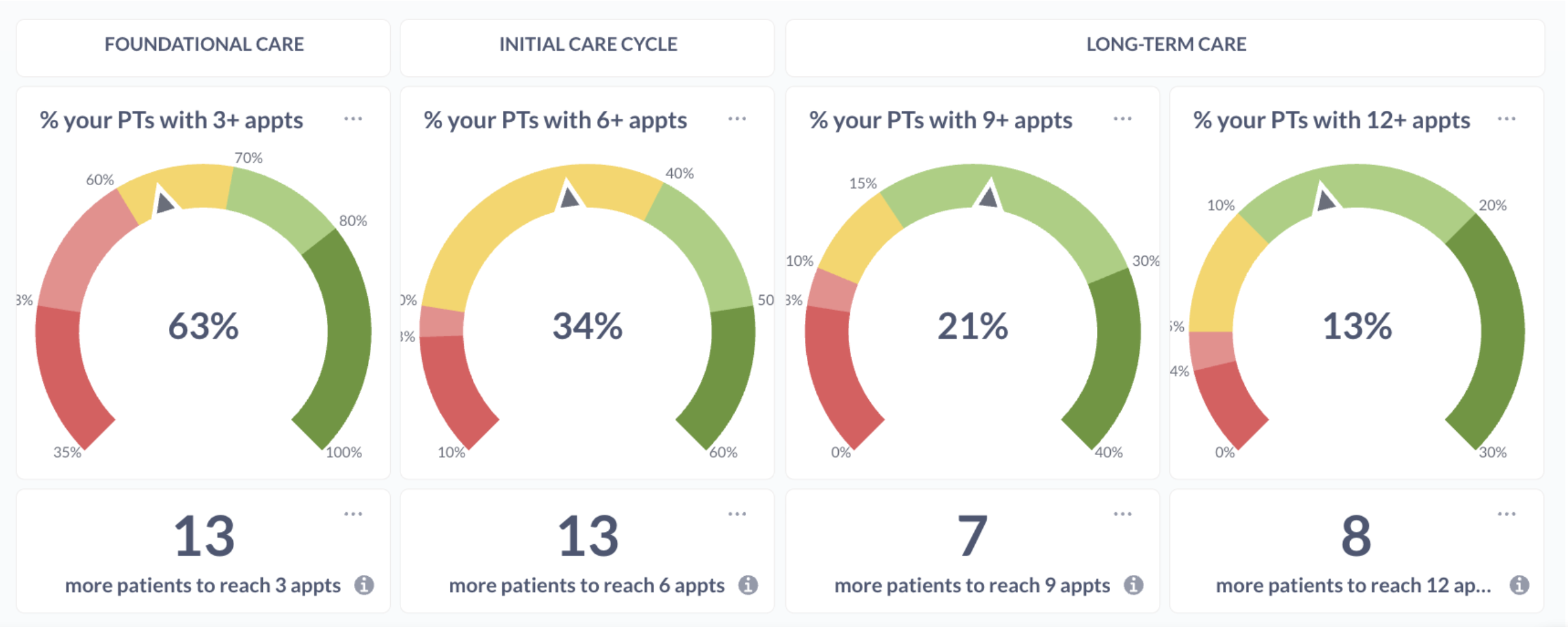The width and height of the screenshot is (1568, 627).
Task: Open ellipsis menu on 7 more patients card
Action: pos(1123,514)
